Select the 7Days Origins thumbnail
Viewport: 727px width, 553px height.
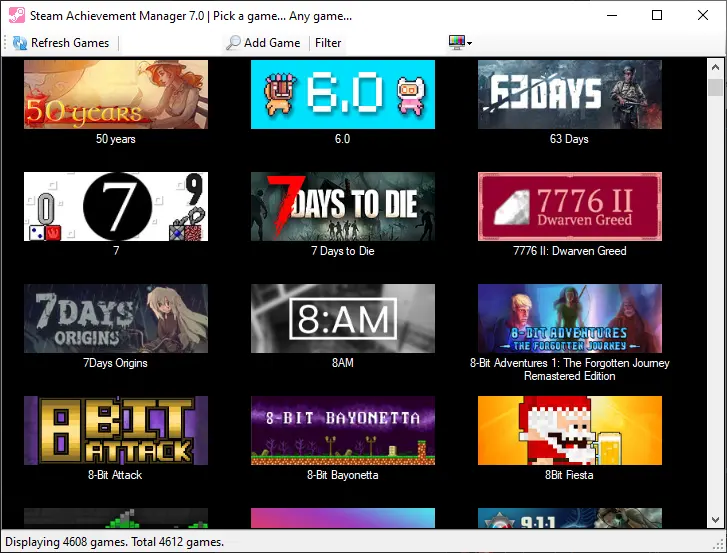tap(116, 318)
